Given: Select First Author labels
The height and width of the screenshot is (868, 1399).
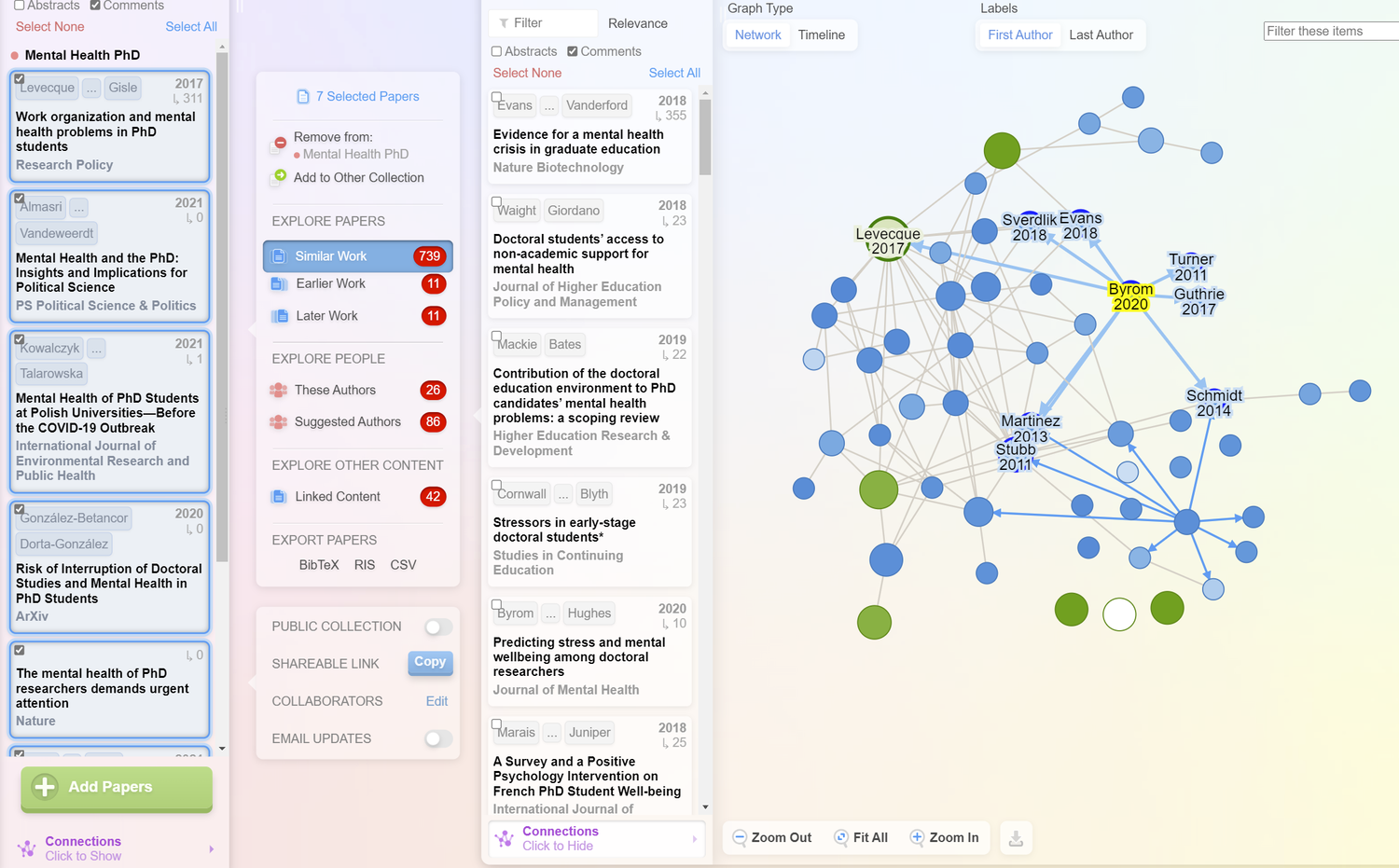Looking at the screenshot, I should point(1020,34).
